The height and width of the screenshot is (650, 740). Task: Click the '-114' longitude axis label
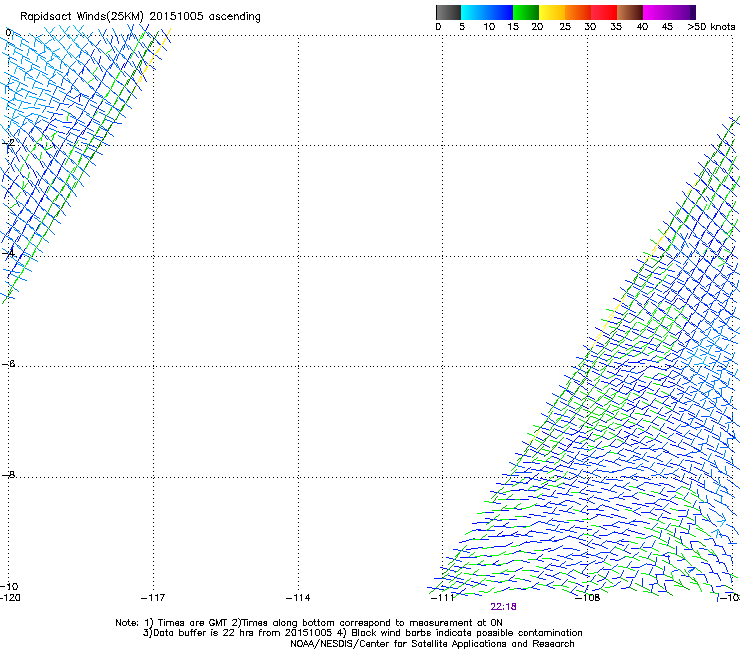298,598
